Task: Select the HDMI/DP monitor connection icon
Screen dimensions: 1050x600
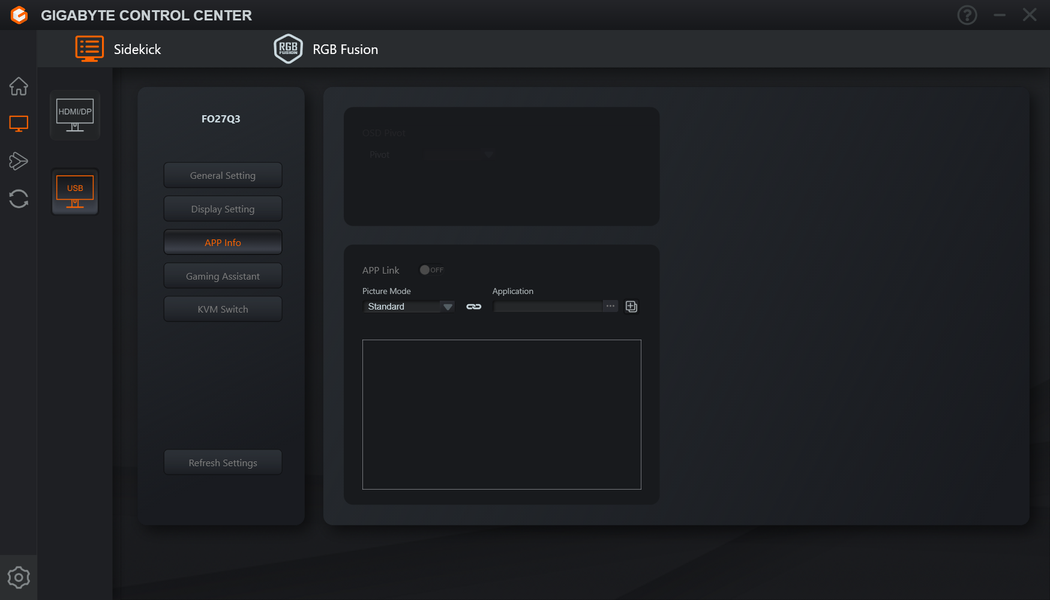Action: 75,115
